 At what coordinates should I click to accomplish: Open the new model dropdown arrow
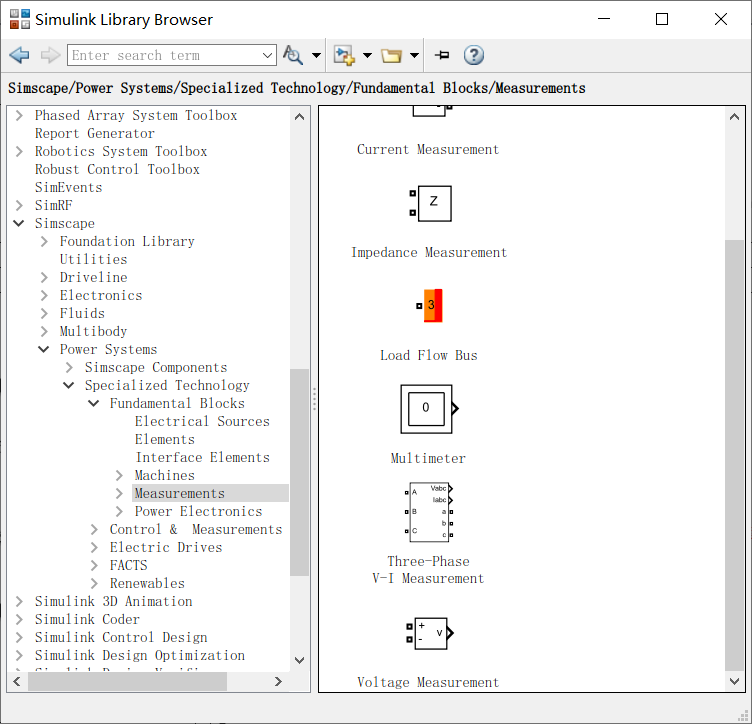tap(367, 56)
